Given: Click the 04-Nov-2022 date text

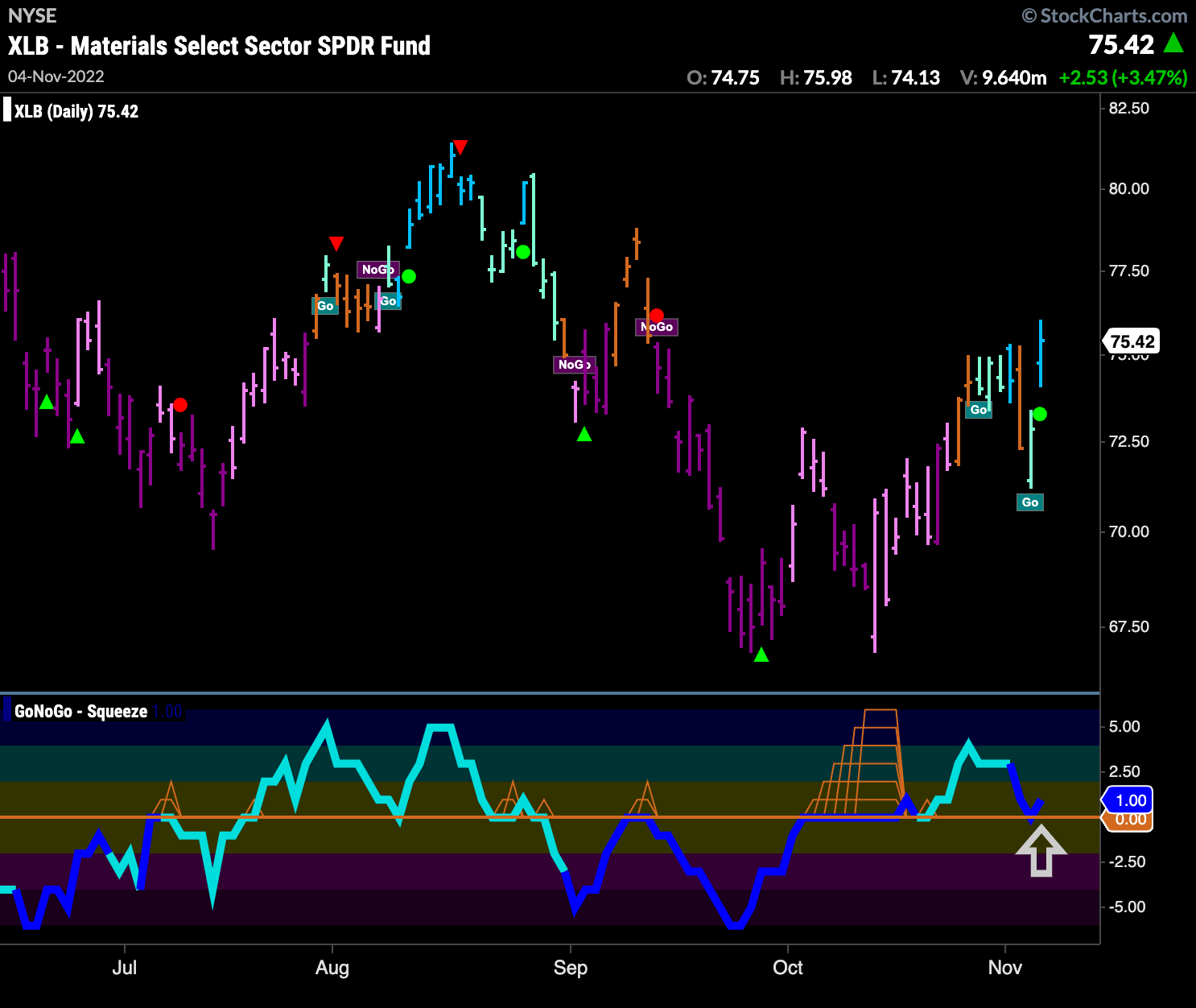Looking at the screenshot, I should [56, 76].
